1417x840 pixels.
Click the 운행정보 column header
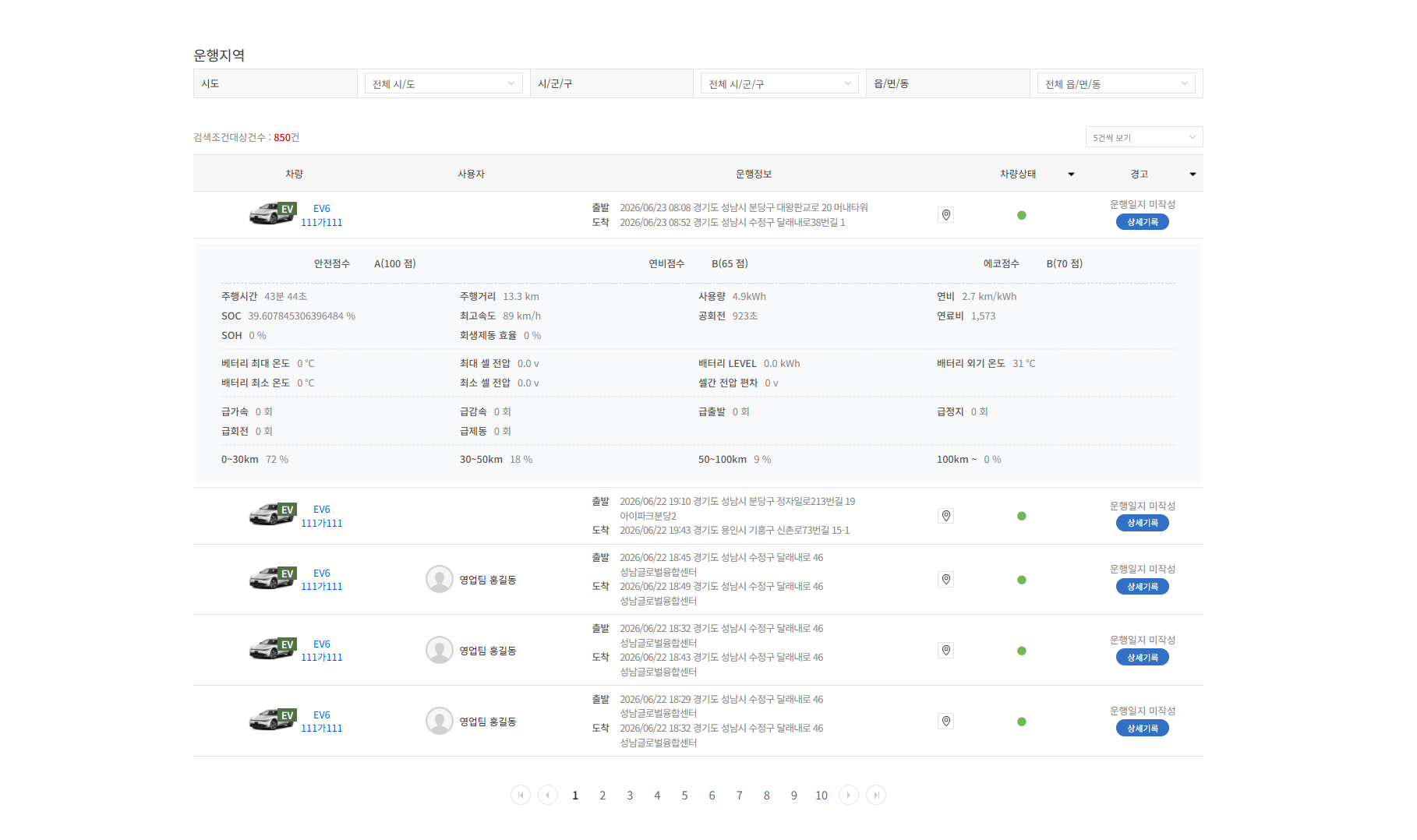tap(754, 174)
